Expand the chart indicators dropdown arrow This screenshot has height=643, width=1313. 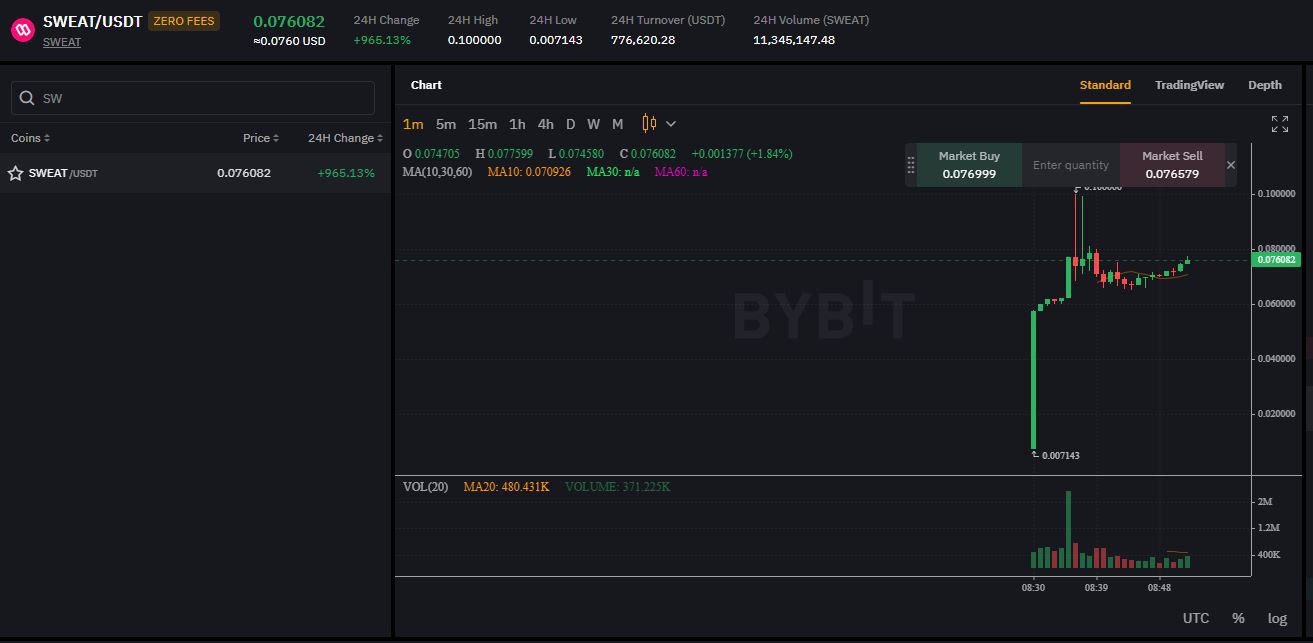tap(671, 124)
